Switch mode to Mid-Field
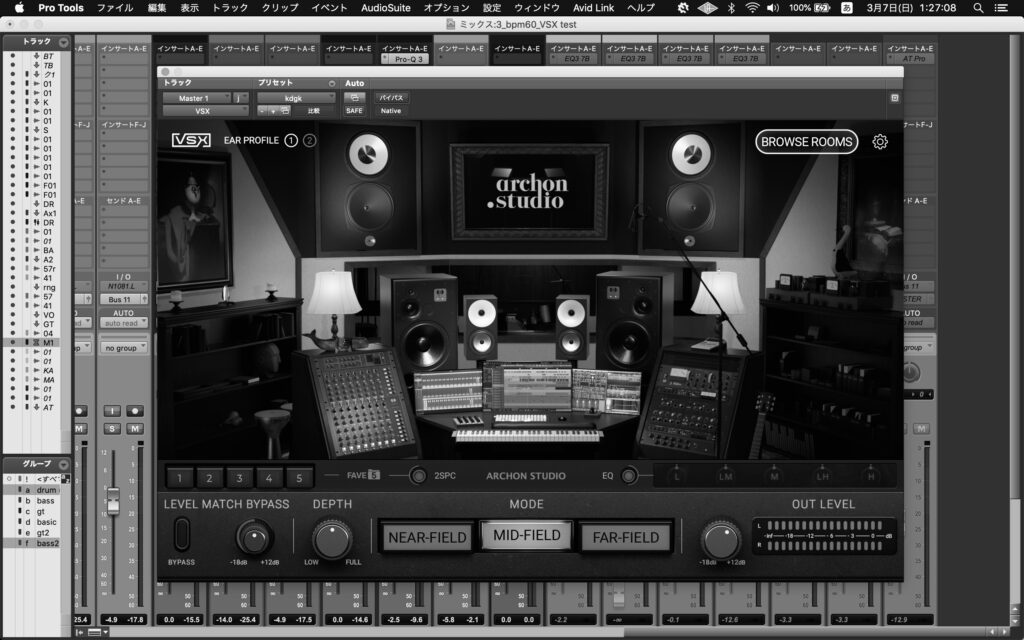Screen dimensions: 1024x640 (526, 536)
